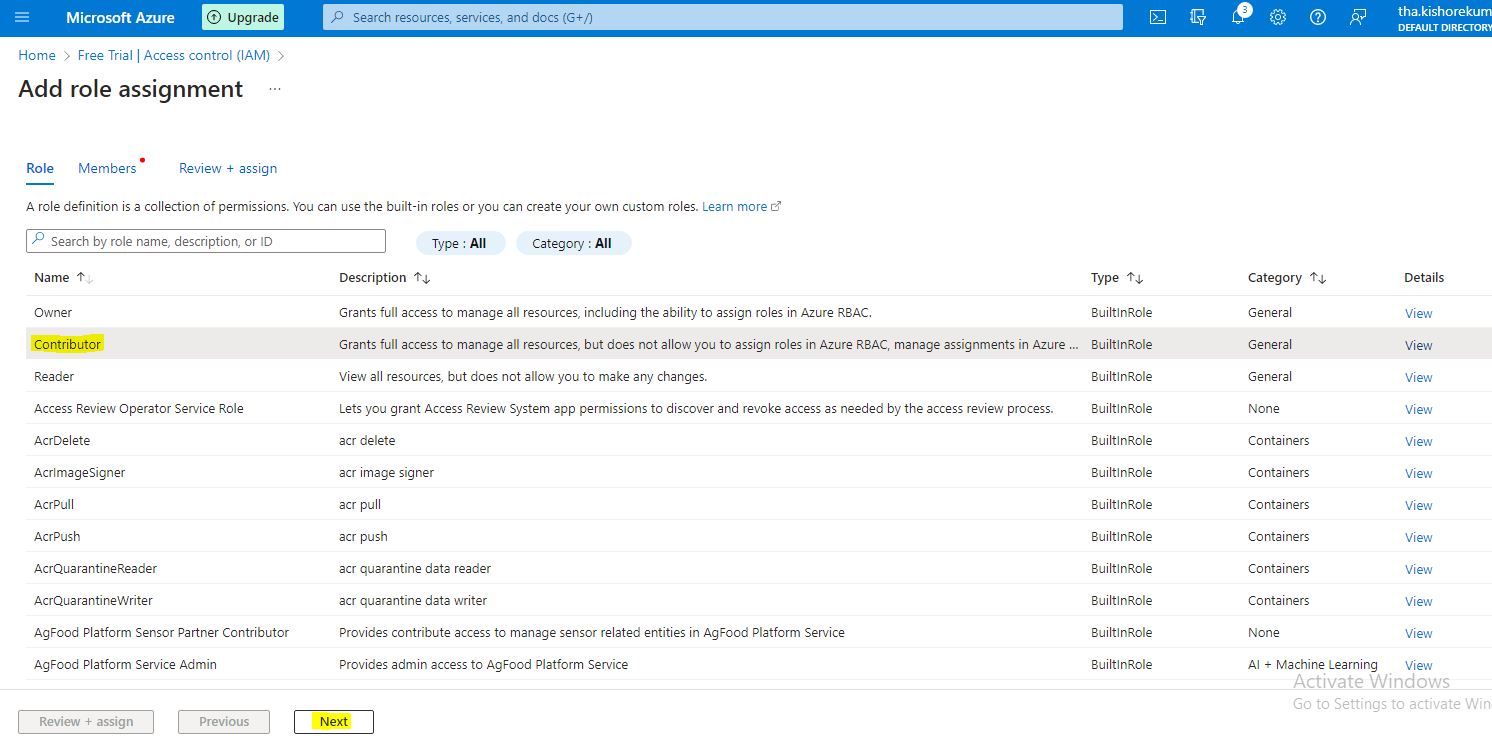This screenshot has height=744, width=1492.
Task: Select the Contributor role row
Action: click(x=68, y=345)
